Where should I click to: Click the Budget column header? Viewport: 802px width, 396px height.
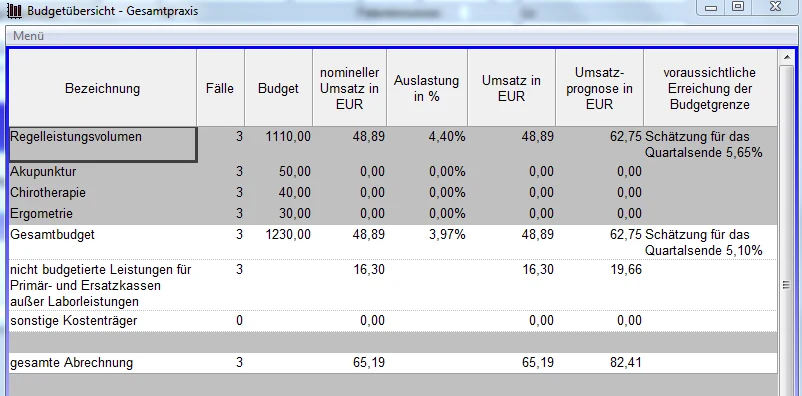click(278, 88)
